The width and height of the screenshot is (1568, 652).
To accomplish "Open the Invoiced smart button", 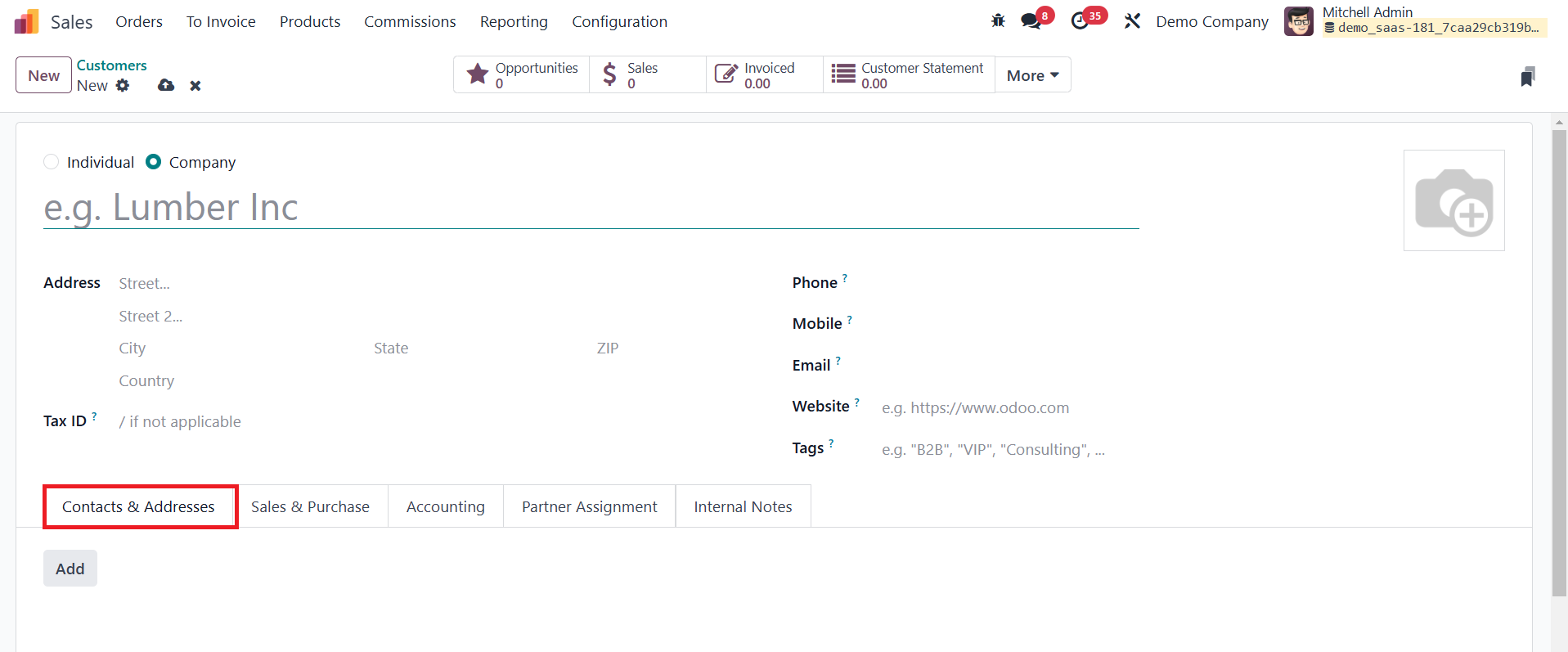I will tap(765, 75).
